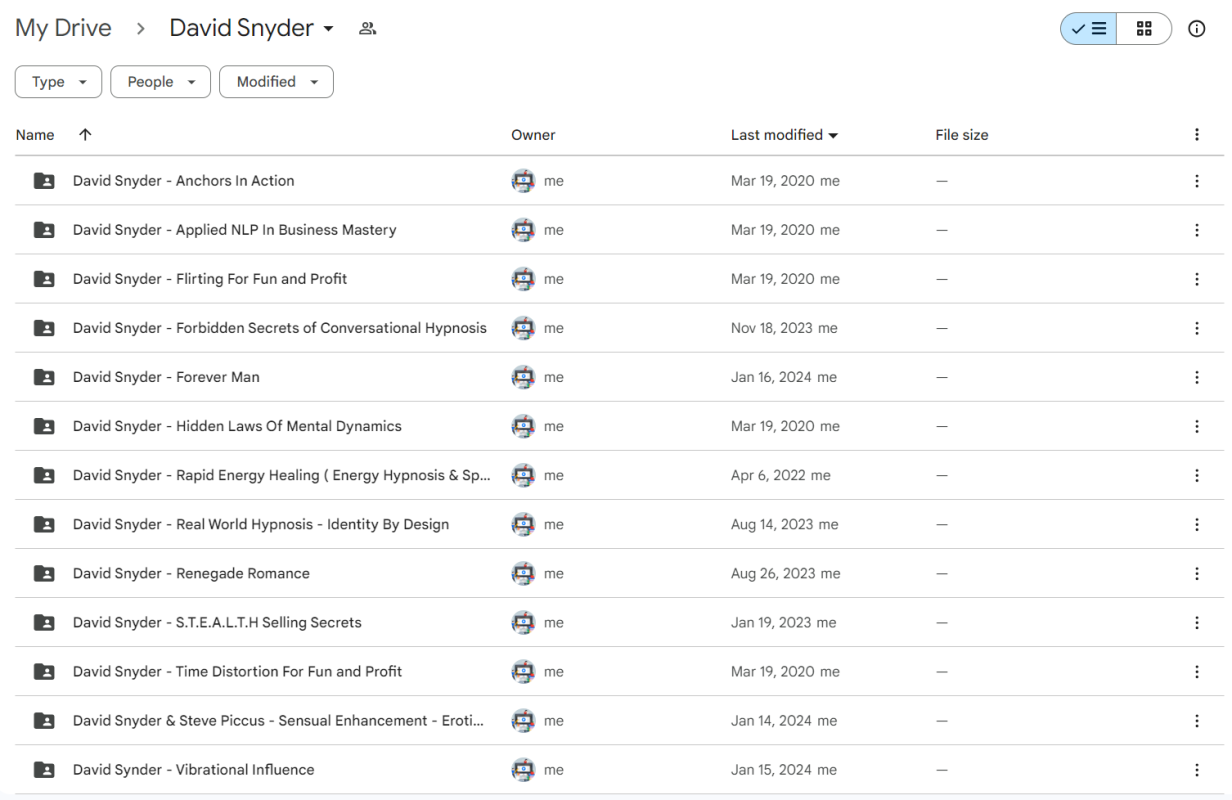Click the Last modified column header
This screenshot has width=1232, height=800.
coord(777,134)
